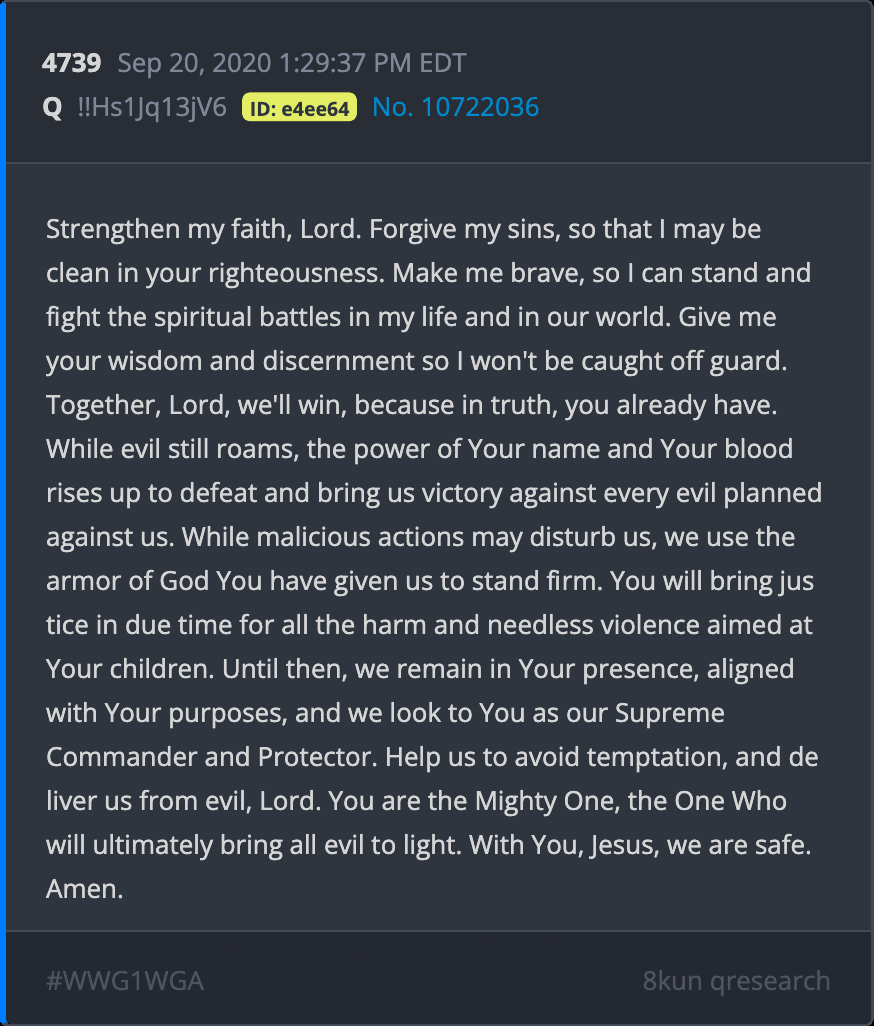Select the Q author name

tap(52, 108)
